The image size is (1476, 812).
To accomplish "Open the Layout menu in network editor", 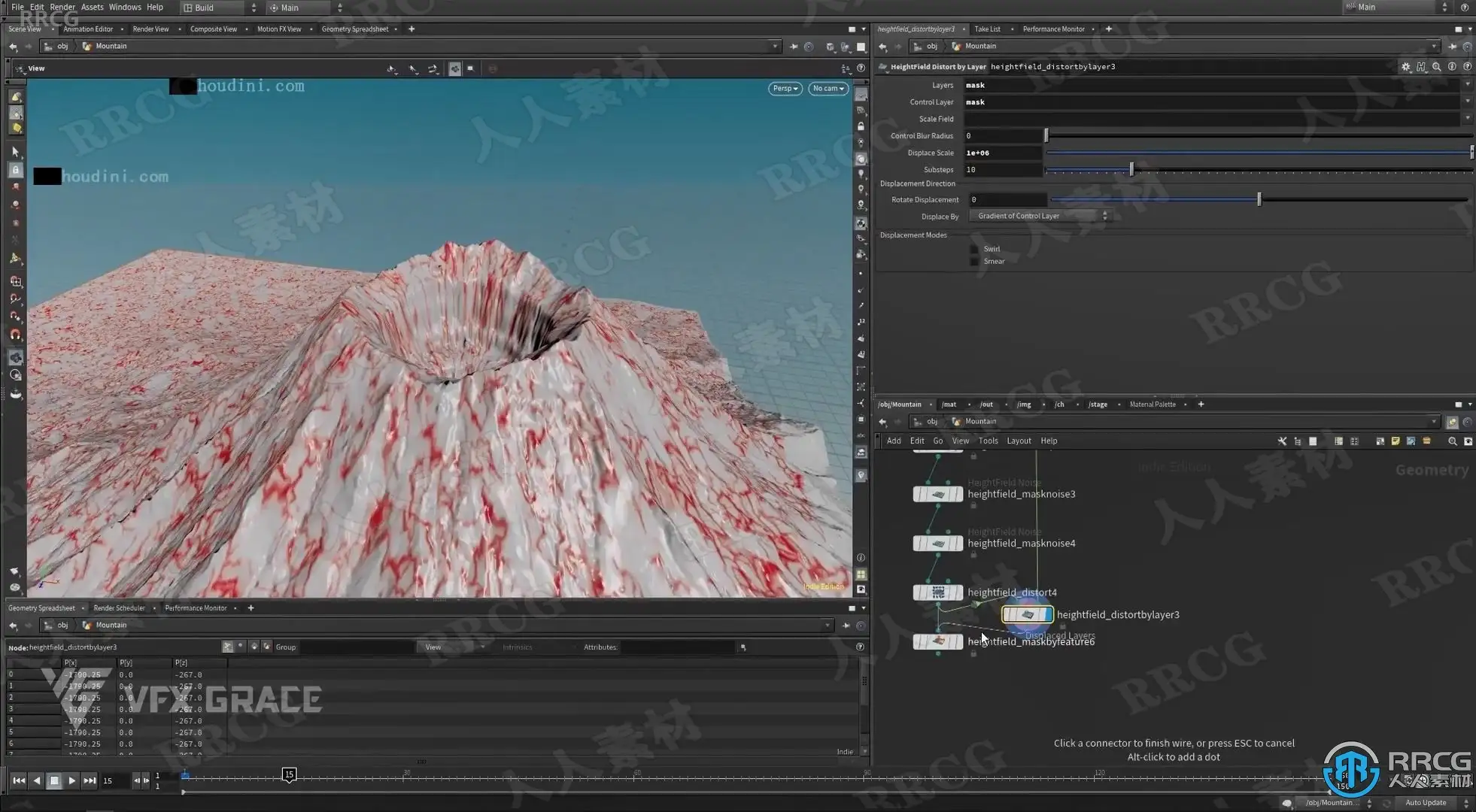I will click(1019, 441).
